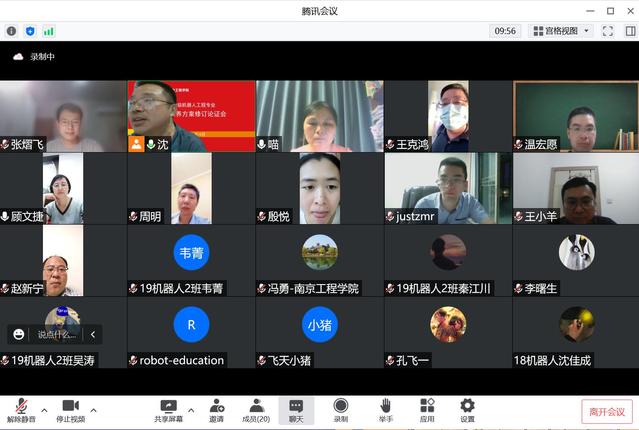Click Share Screen (共享屏幕)
The image size is (639, 430).
167,410
